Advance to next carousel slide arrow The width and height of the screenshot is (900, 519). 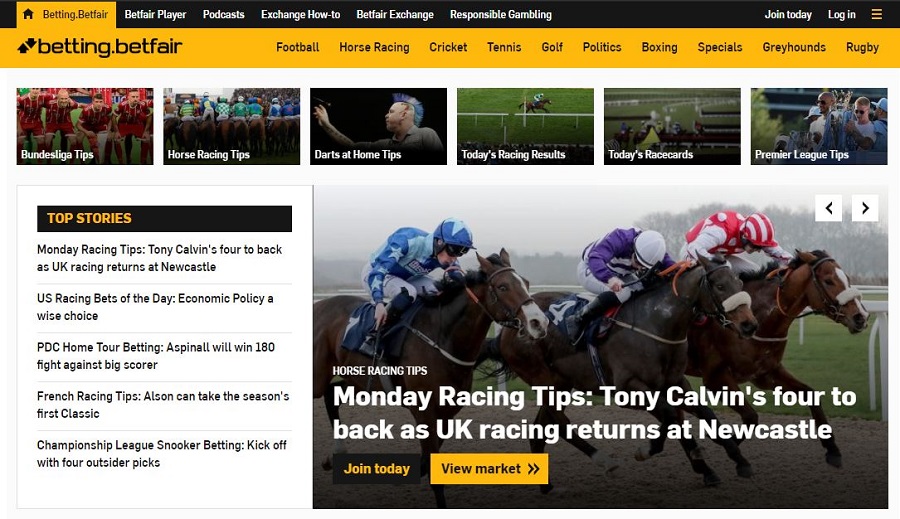[x=865, y=208]
